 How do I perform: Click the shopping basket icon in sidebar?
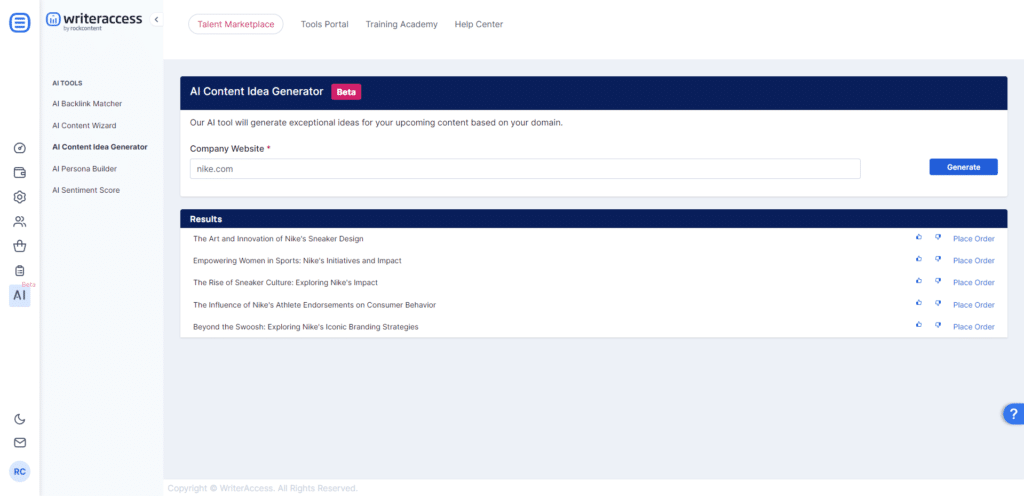pyautogui.click(x=20, y=246)
